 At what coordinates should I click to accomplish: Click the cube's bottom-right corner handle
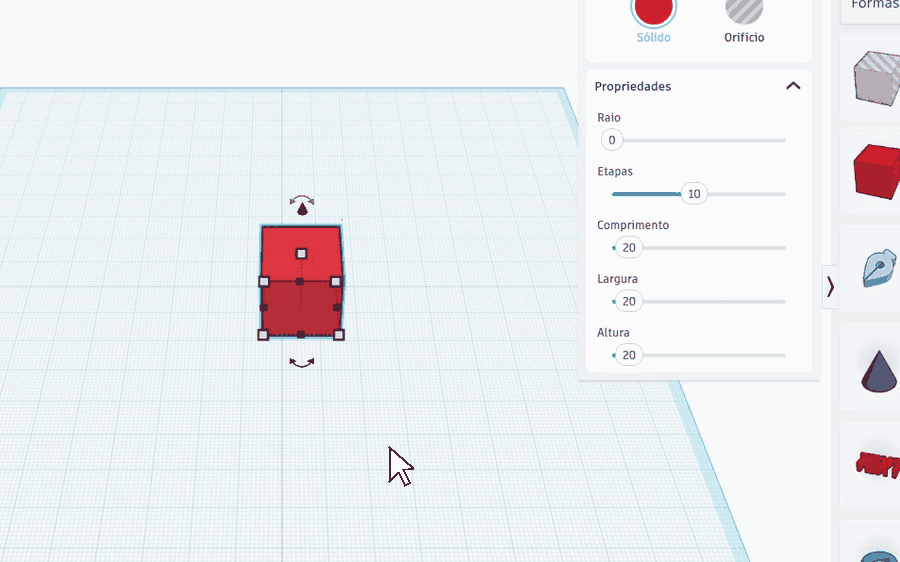(339, 335)
